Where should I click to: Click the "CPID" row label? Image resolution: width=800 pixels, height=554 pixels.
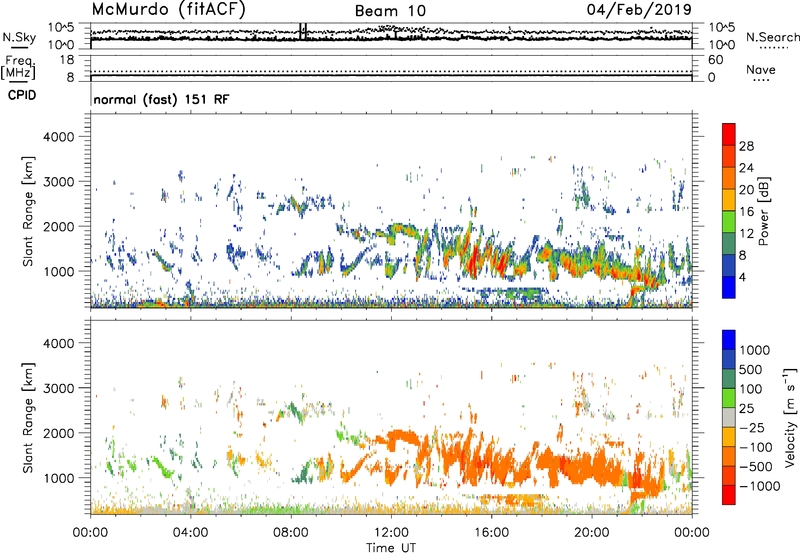pyautogui.click(x=22, y=95)
